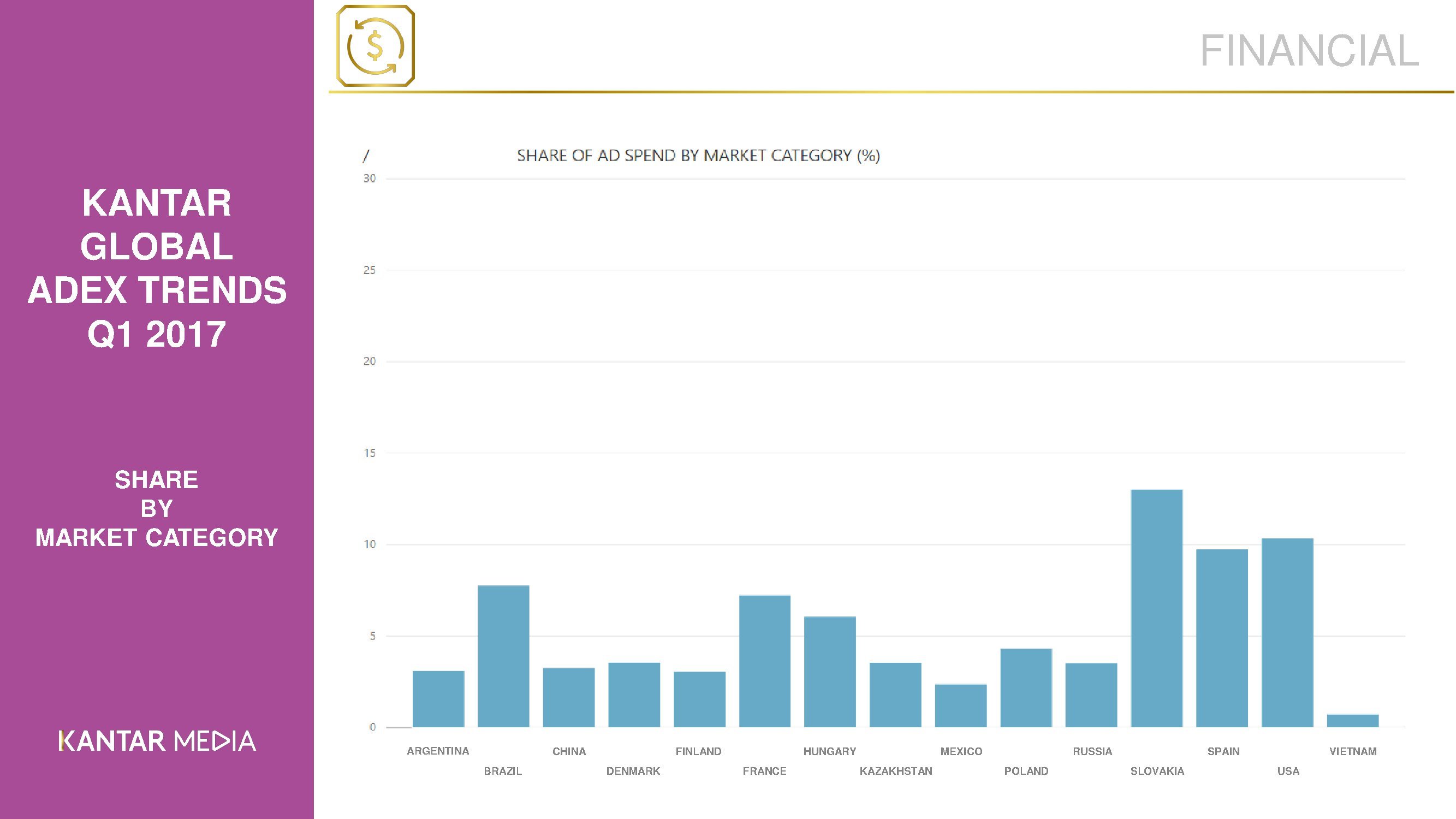Click the KAZAKHSTAN axis label

896,771
